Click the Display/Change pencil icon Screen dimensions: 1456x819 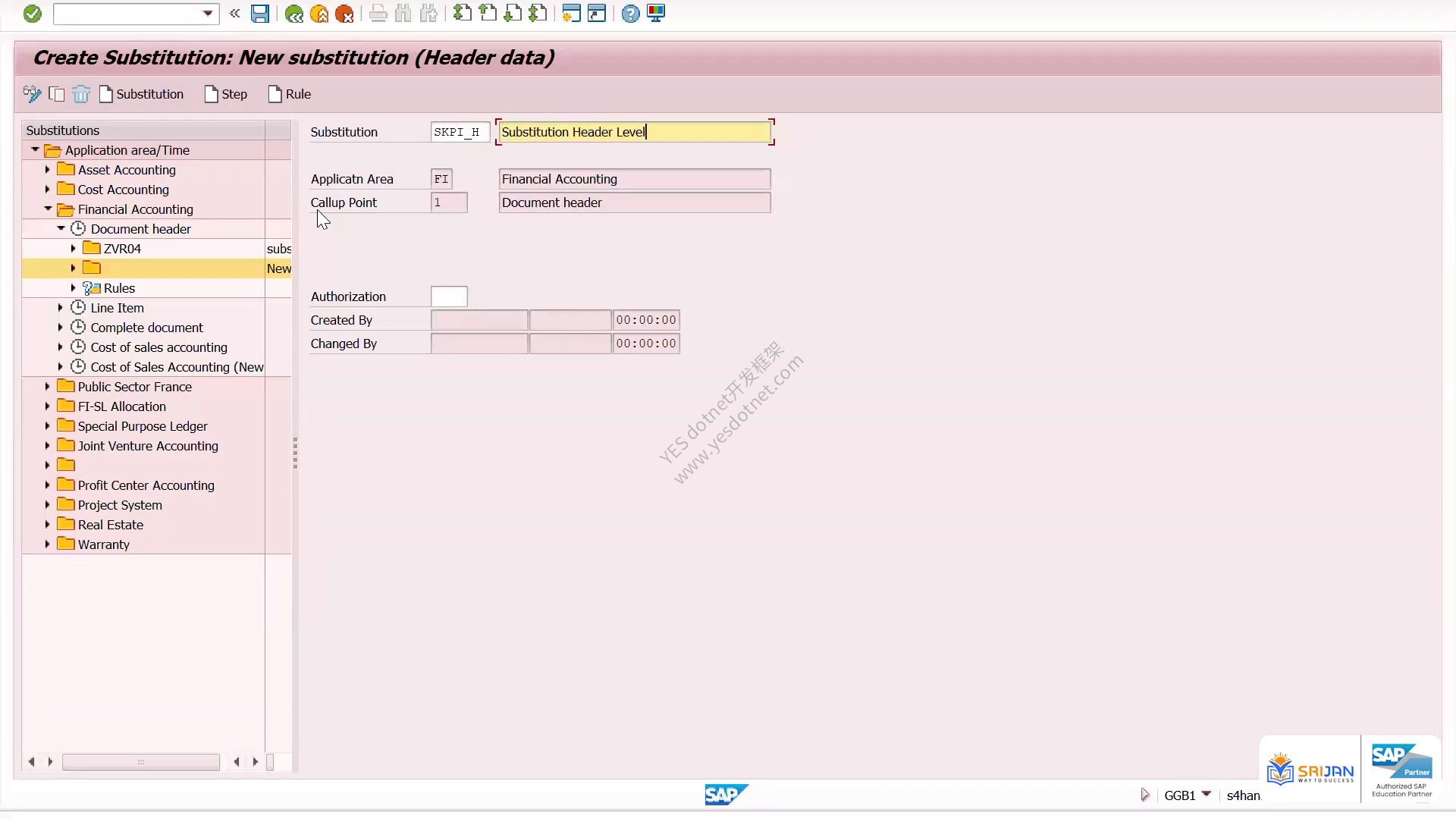pos(32,94)
